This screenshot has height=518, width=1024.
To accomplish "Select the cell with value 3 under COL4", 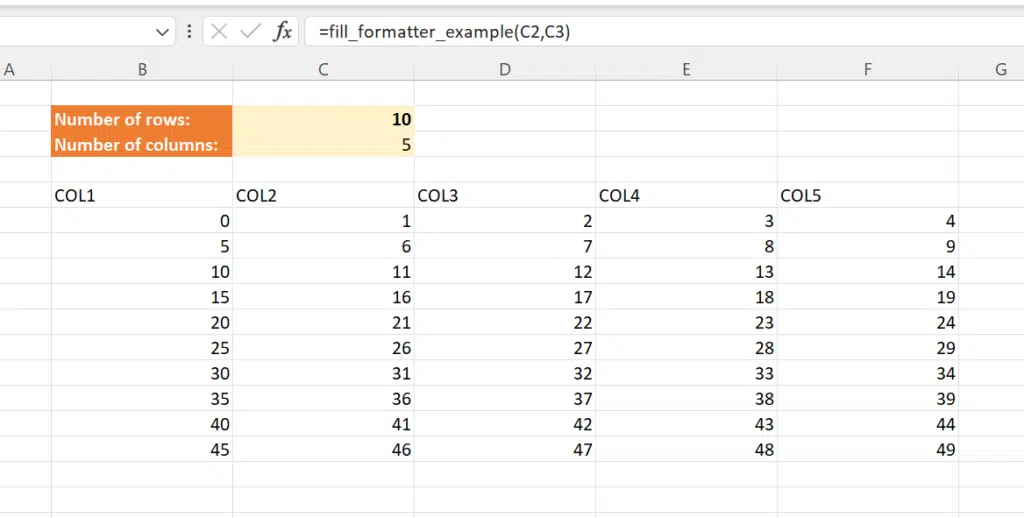I will (x=686, y=221).
